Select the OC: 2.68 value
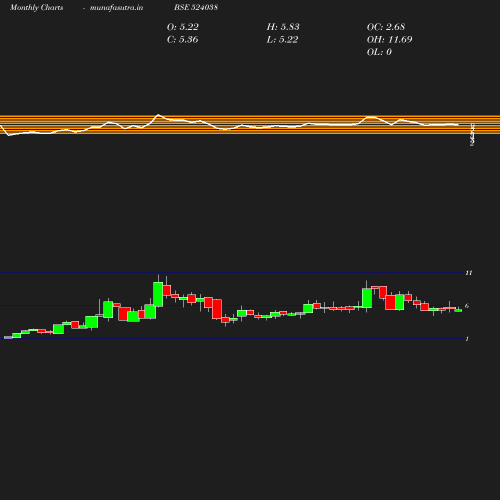Image resolution: width=500 pixels, height=500 pixels. 386,27
